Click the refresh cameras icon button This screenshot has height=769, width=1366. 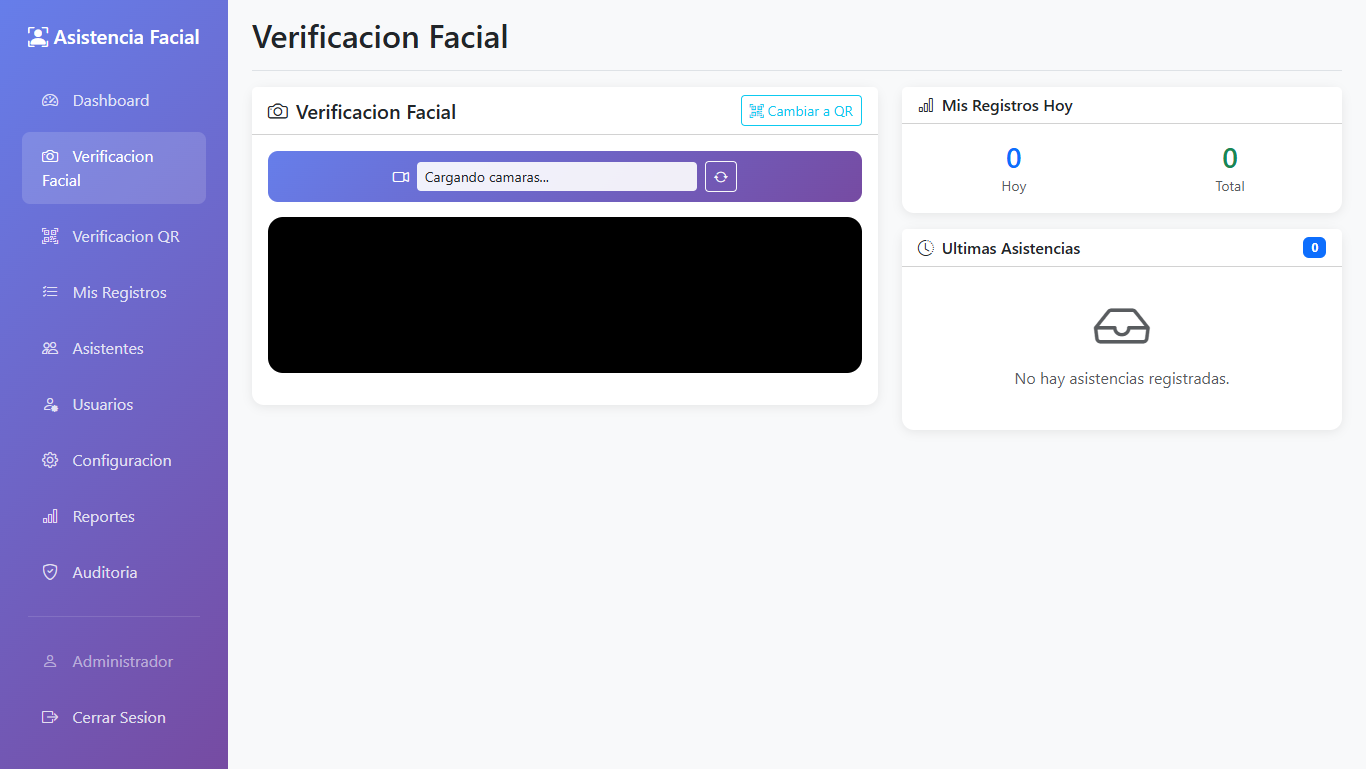pos(720,177)
